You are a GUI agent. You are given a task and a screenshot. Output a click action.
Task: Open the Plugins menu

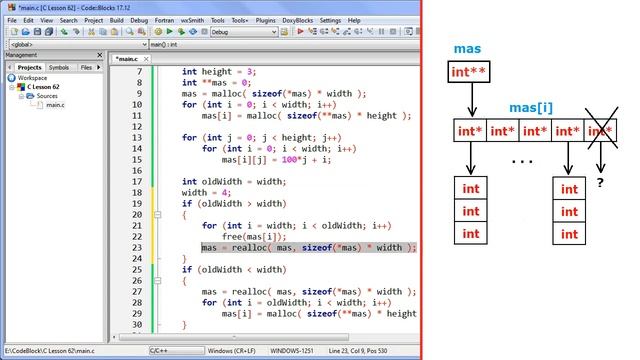click(x=265, y=20)
